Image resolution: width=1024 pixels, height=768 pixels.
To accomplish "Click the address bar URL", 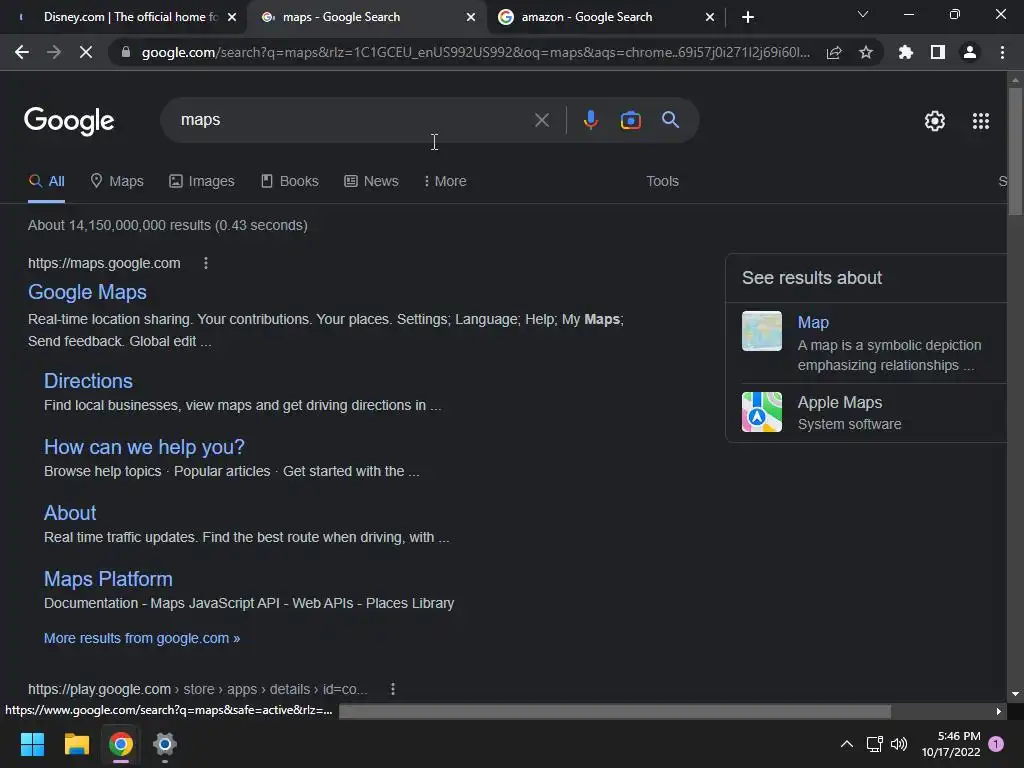I will [x=475, y=52].
